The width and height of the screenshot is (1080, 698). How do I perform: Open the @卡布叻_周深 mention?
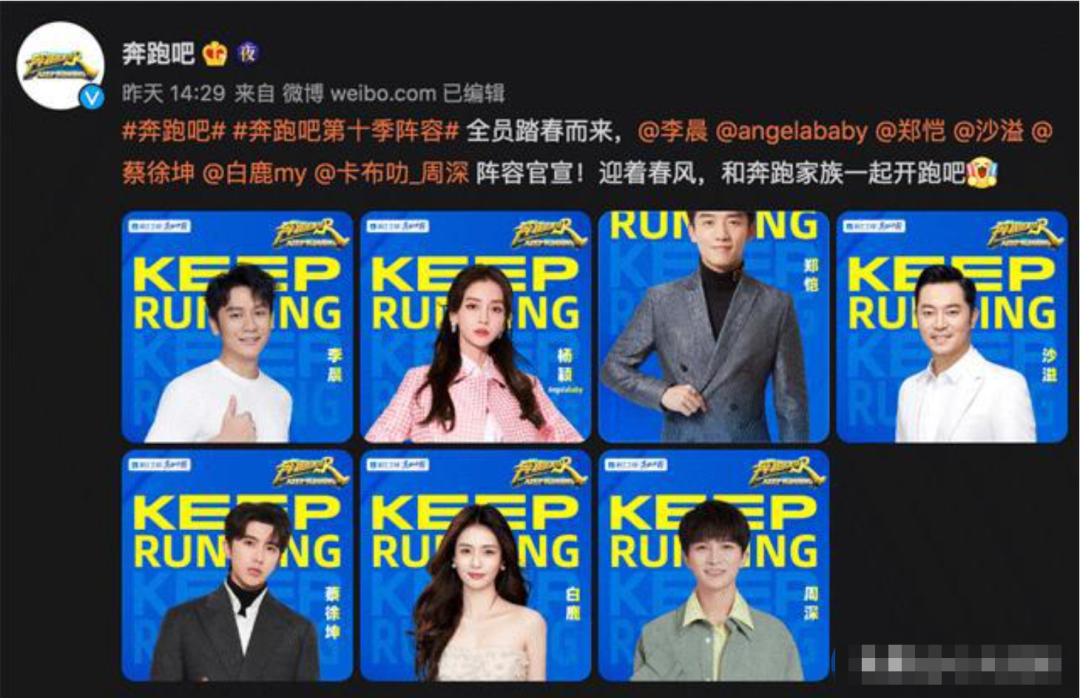click(391, 172)
